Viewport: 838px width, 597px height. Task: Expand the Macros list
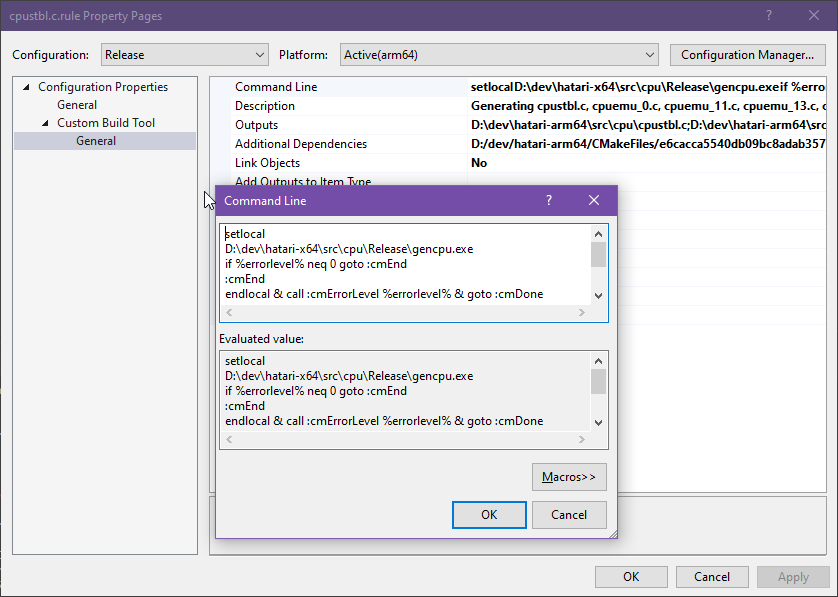[568, 477]
